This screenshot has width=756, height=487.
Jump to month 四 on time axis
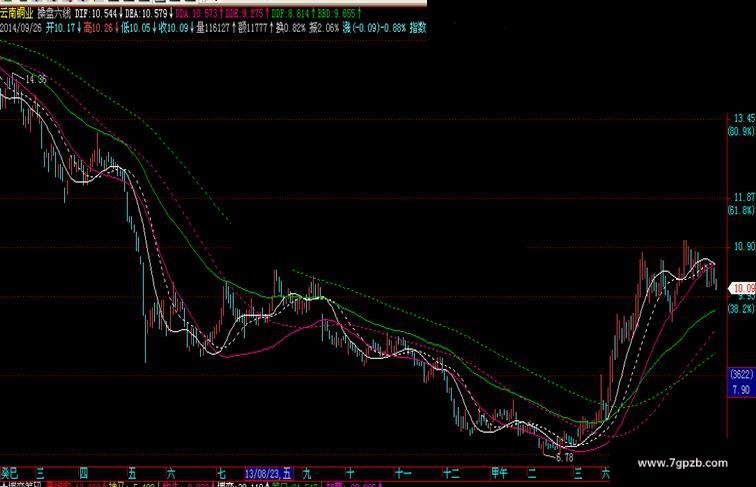(x=84, y=473)
